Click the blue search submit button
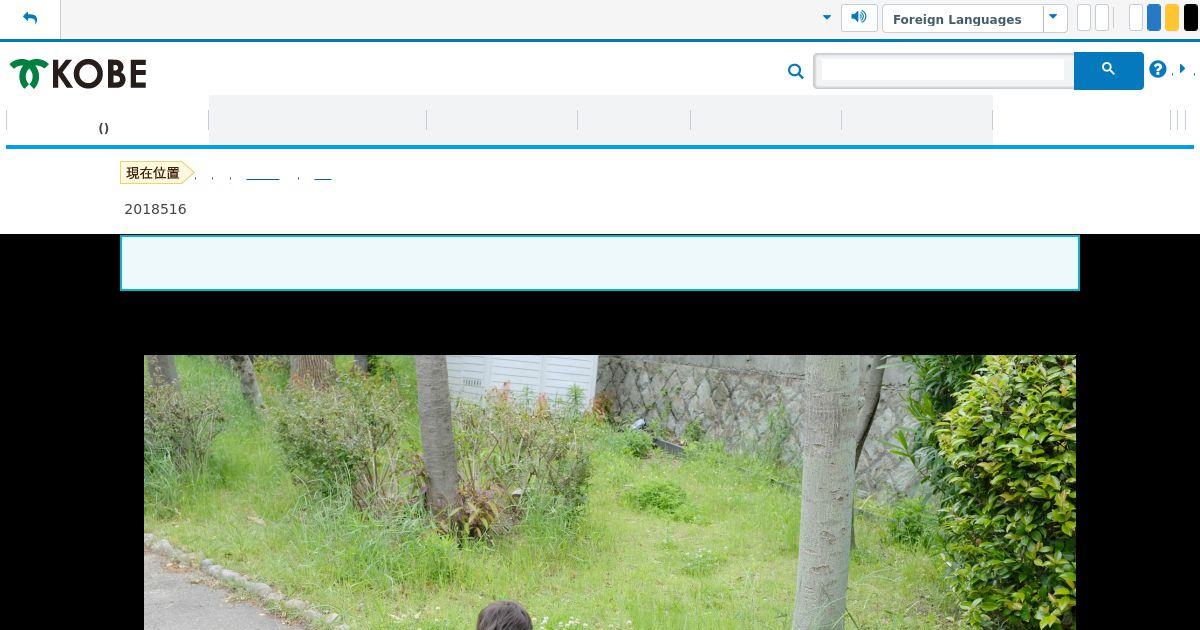 pos(1108,70)
